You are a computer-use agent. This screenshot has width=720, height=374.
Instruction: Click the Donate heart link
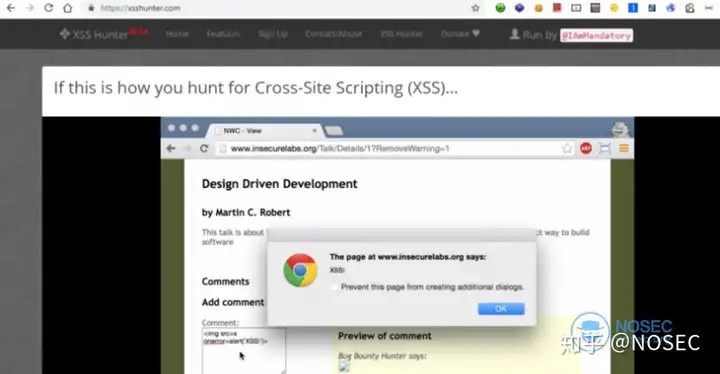coord(460,34)
